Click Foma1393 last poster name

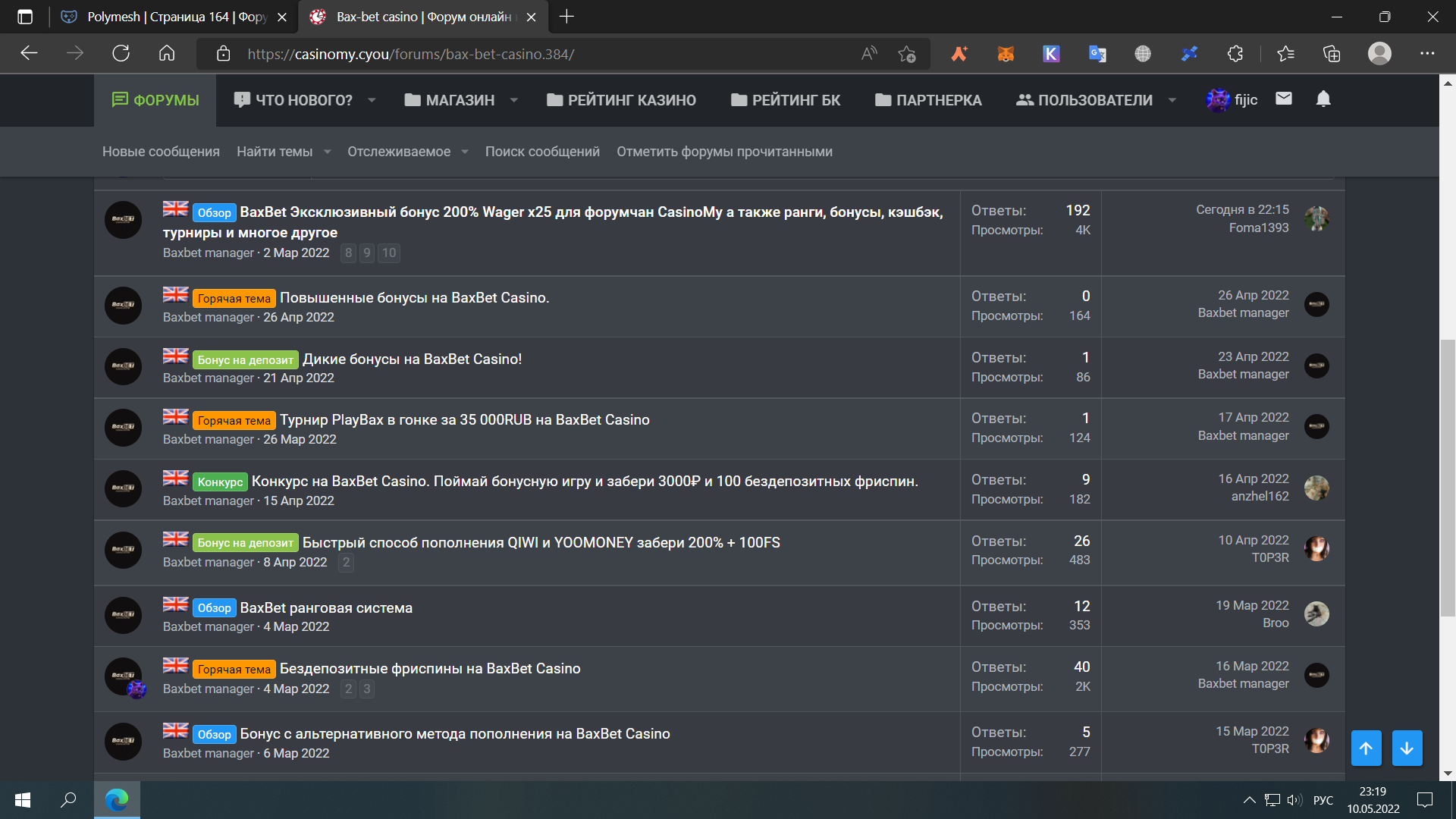point(1258,228)
